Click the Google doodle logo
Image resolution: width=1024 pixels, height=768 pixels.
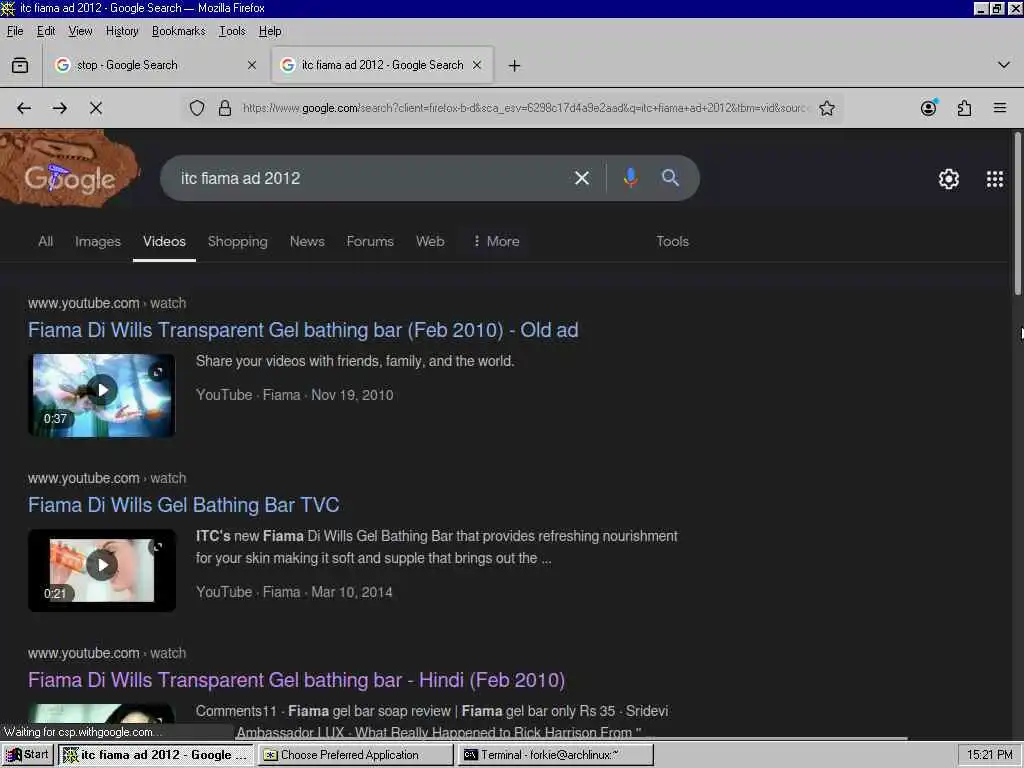(69, 170)
